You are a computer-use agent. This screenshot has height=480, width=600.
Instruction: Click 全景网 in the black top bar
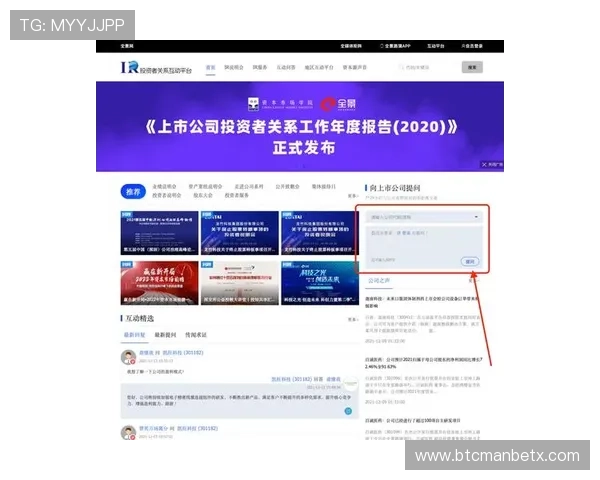pos(127,46)
